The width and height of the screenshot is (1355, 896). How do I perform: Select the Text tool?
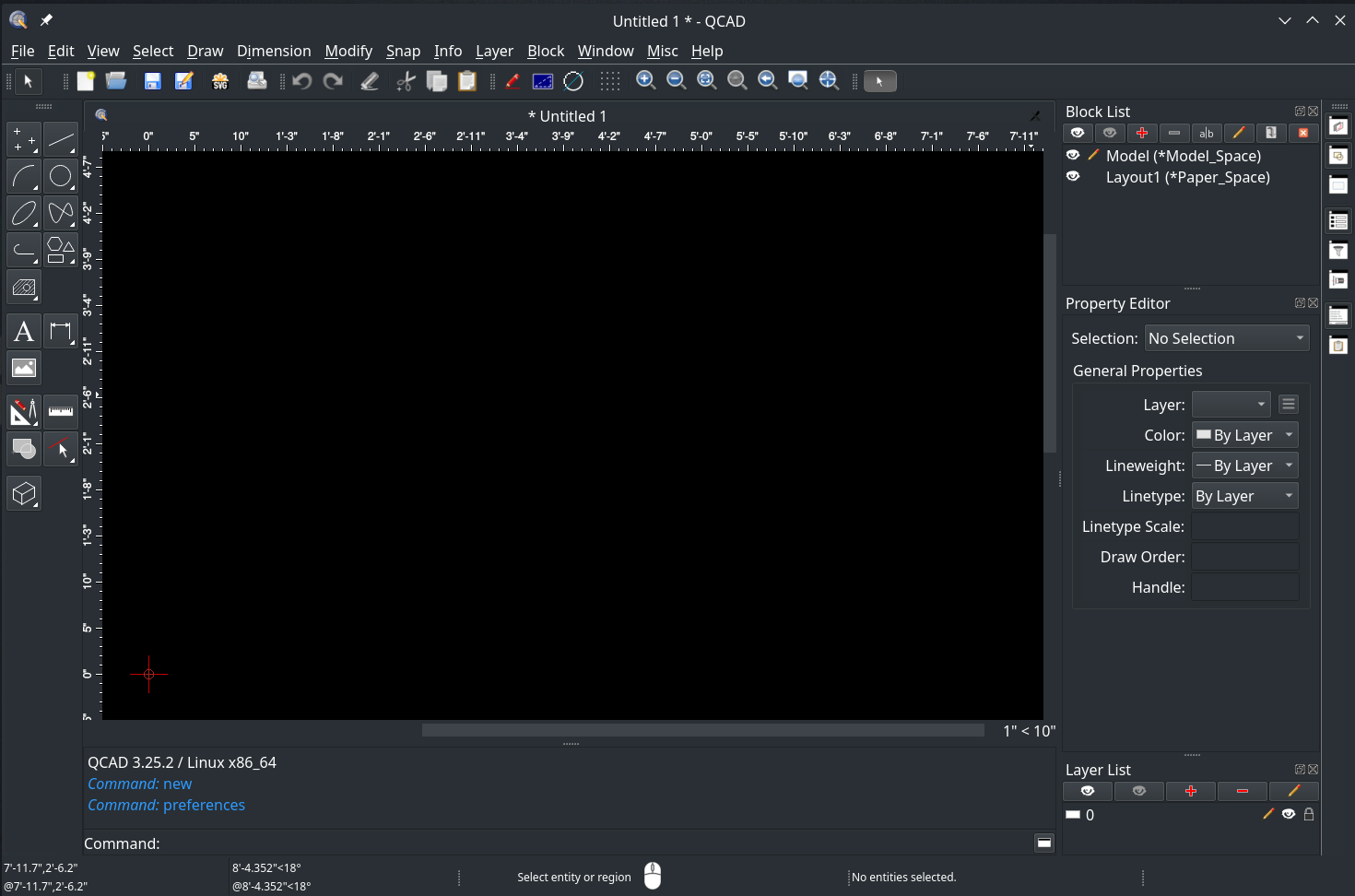(x=24, y=331)
